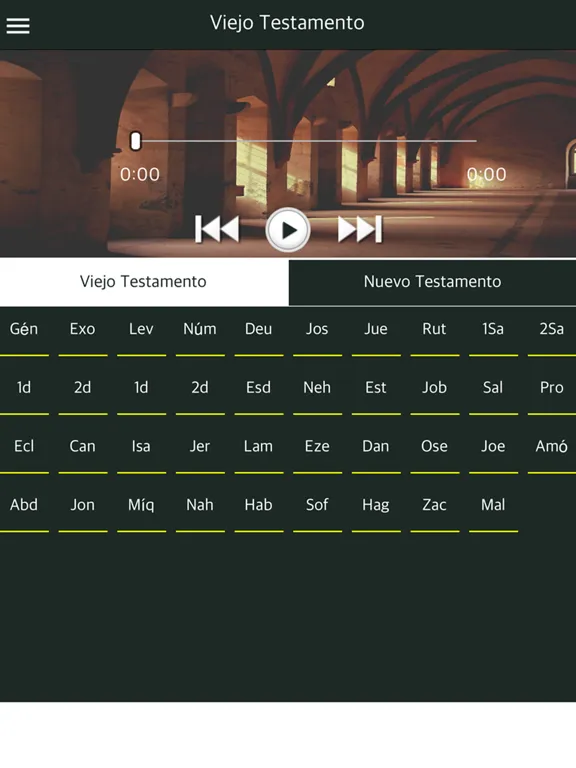
Task: Click the middle of the audio progress track
Action: (304, 141)
